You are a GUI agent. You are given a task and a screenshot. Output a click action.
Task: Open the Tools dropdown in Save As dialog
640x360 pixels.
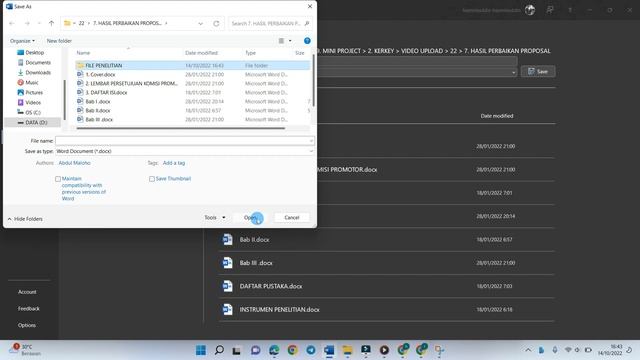click(215, 218)
